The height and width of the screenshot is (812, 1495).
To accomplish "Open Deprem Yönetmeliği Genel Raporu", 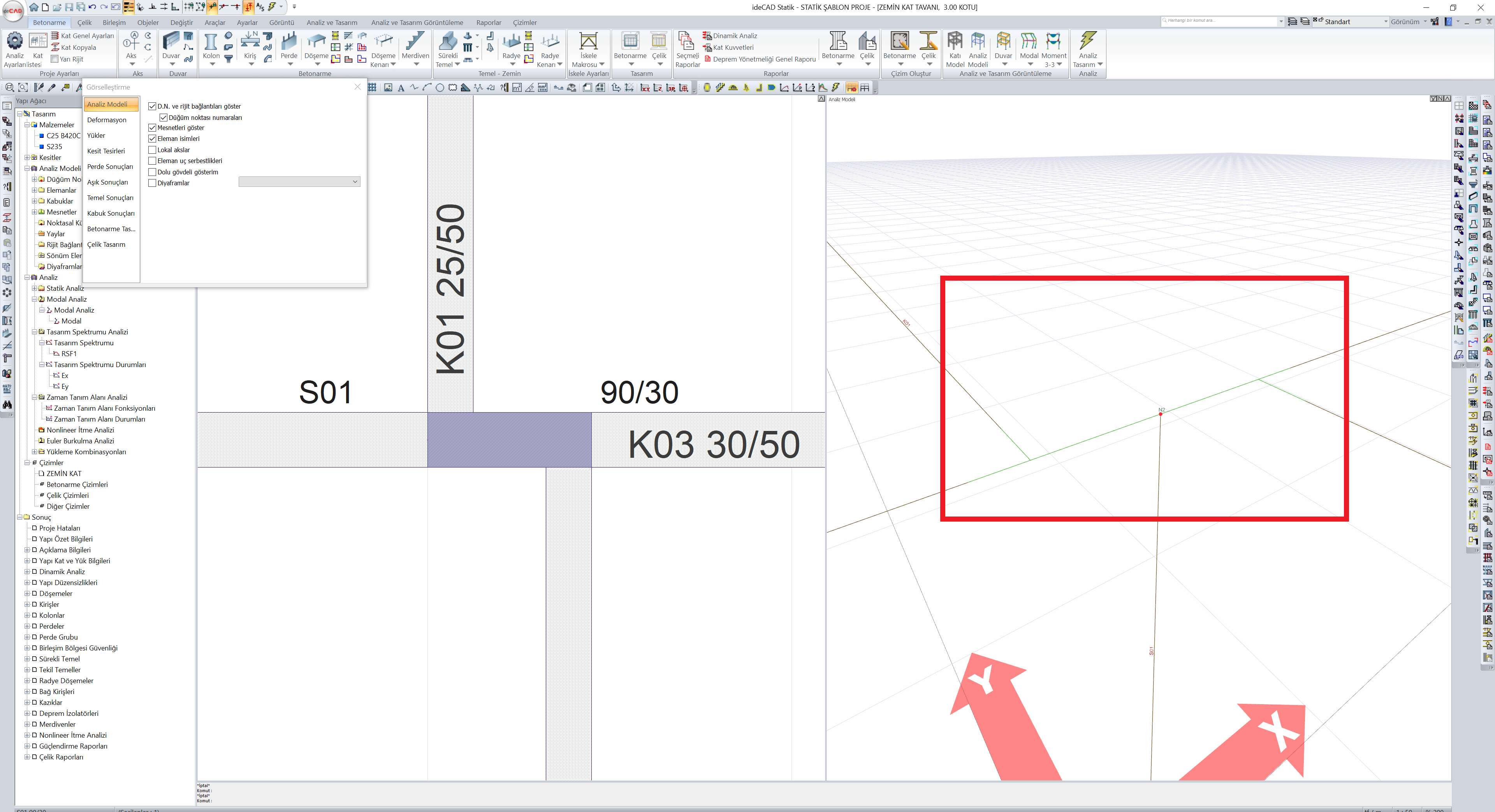I will pos(760,59).
